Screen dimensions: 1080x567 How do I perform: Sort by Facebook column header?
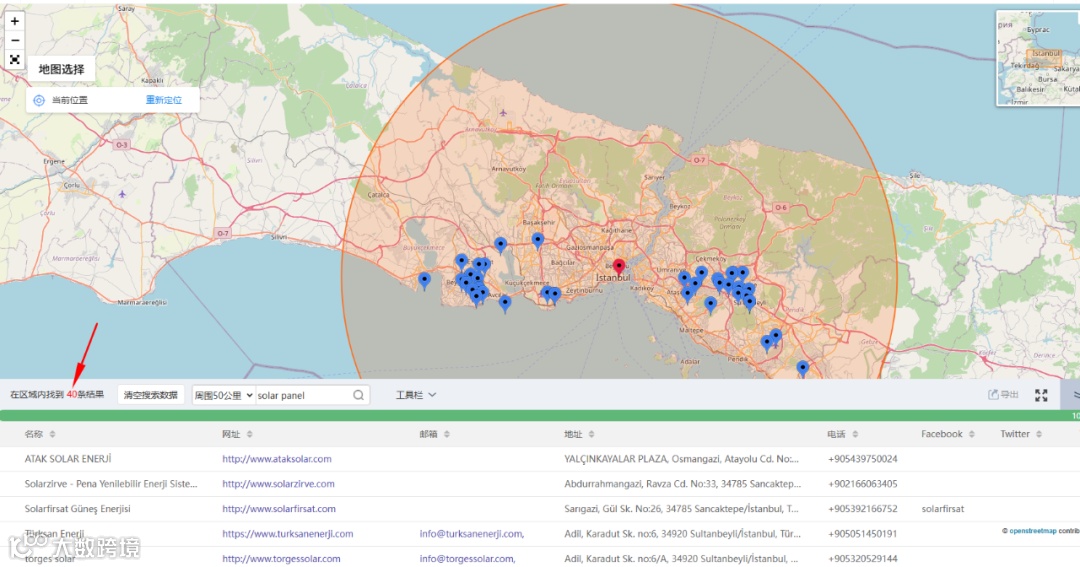(x=948, y=434)
